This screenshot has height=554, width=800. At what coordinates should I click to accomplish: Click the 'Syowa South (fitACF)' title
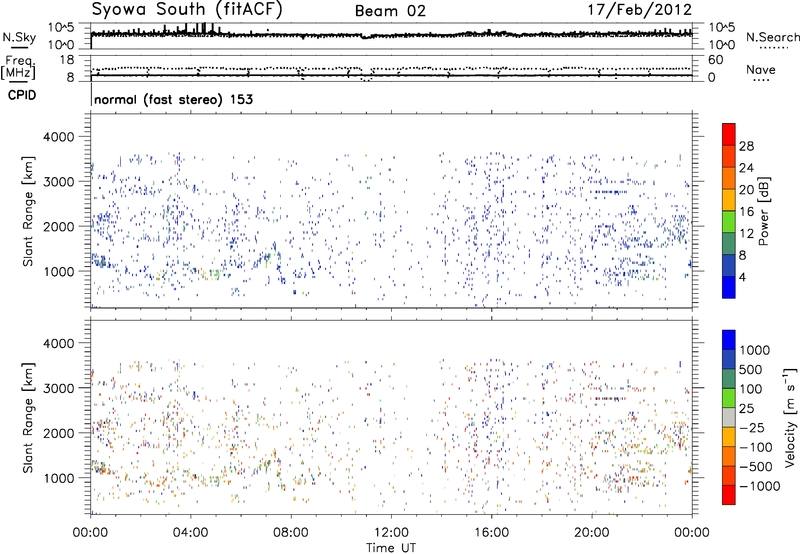187,9
